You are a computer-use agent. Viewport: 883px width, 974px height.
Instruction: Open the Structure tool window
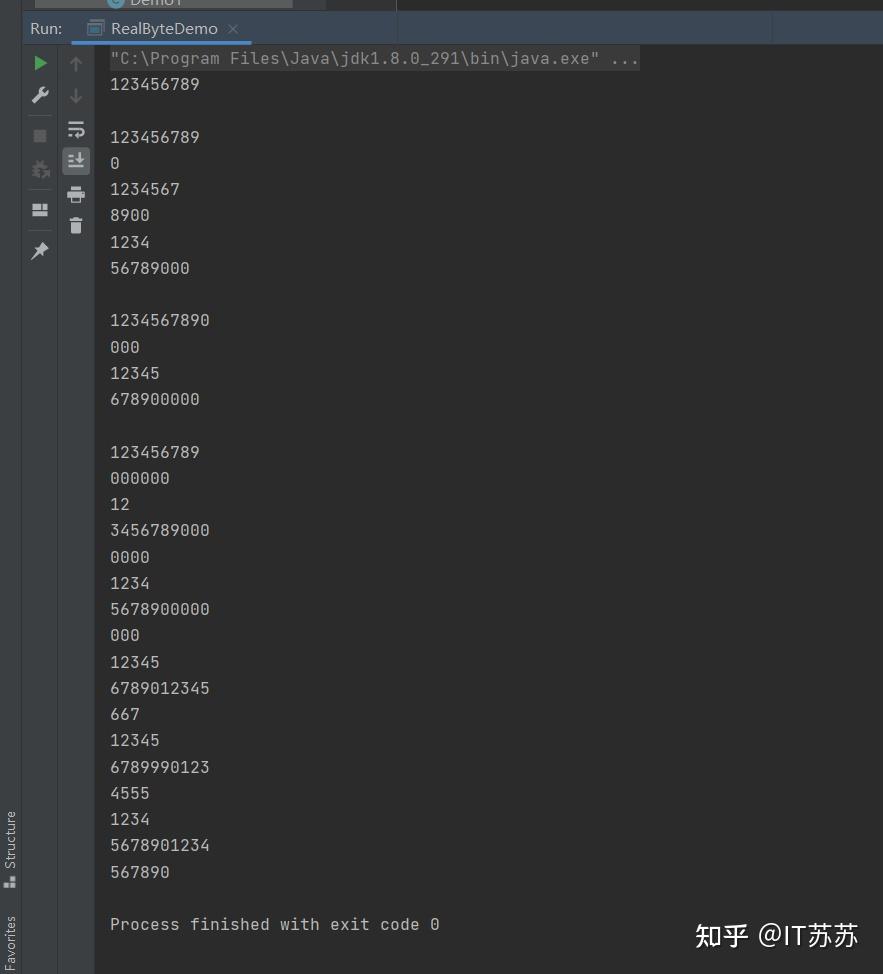tap(10, 849)
